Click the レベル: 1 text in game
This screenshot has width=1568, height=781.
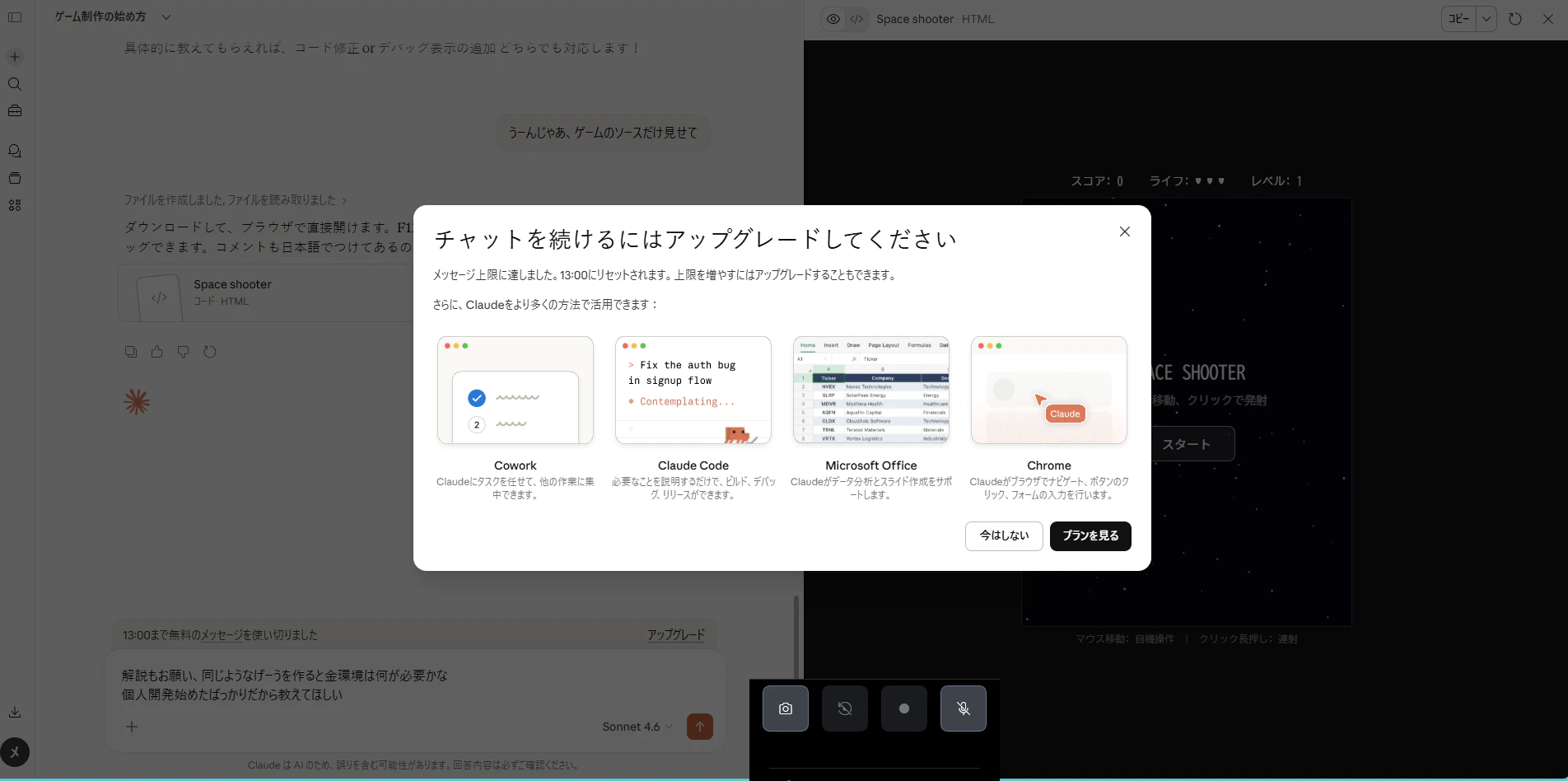pos(1276,181)
